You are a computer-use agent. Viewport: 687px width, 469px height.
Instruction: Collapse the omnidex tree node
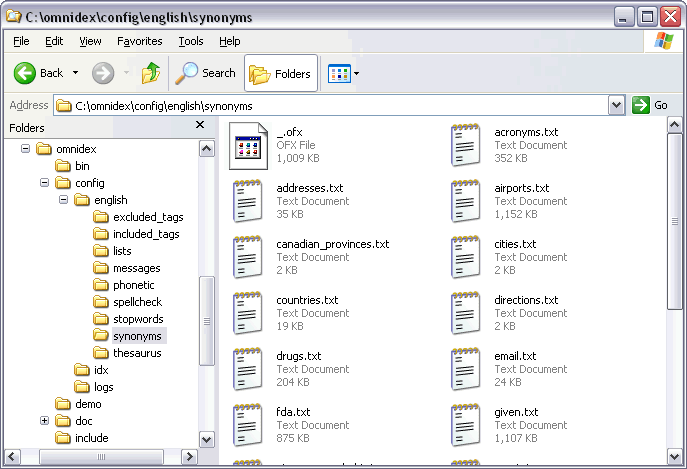pos(25,149)
